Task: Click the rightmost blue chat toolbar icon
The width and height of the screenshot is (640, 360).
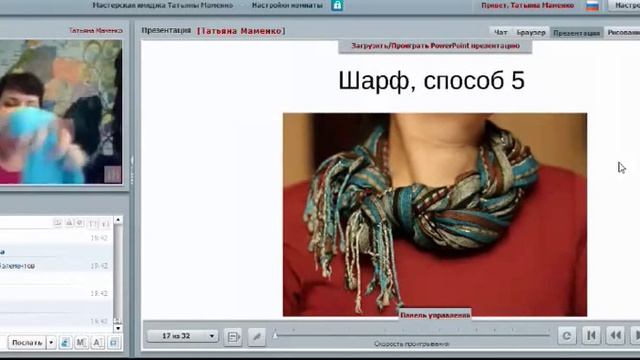Action: [114, 342]
